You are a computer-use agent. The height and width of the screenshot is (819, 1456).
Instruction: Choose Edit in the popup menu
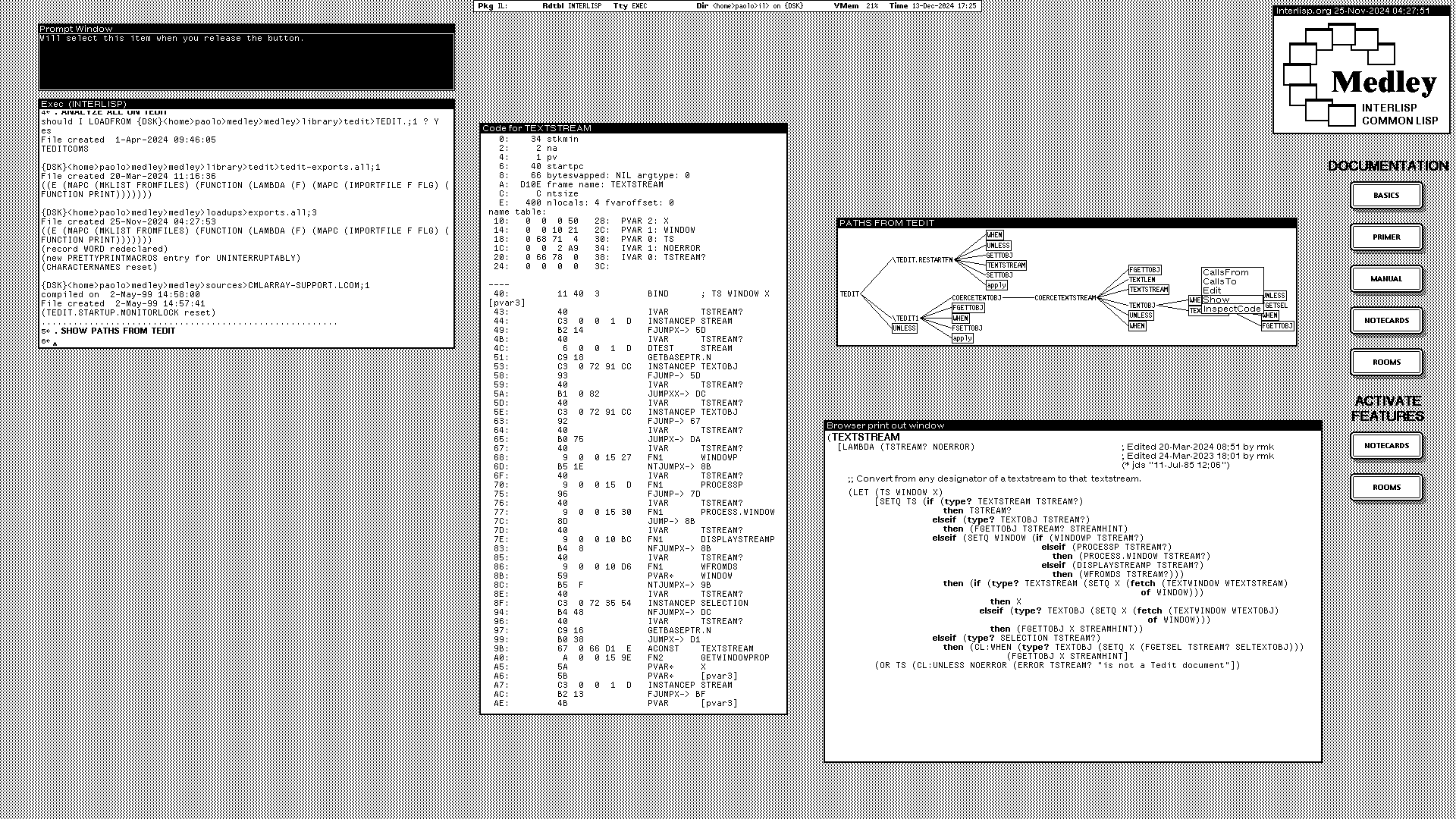1232,290
